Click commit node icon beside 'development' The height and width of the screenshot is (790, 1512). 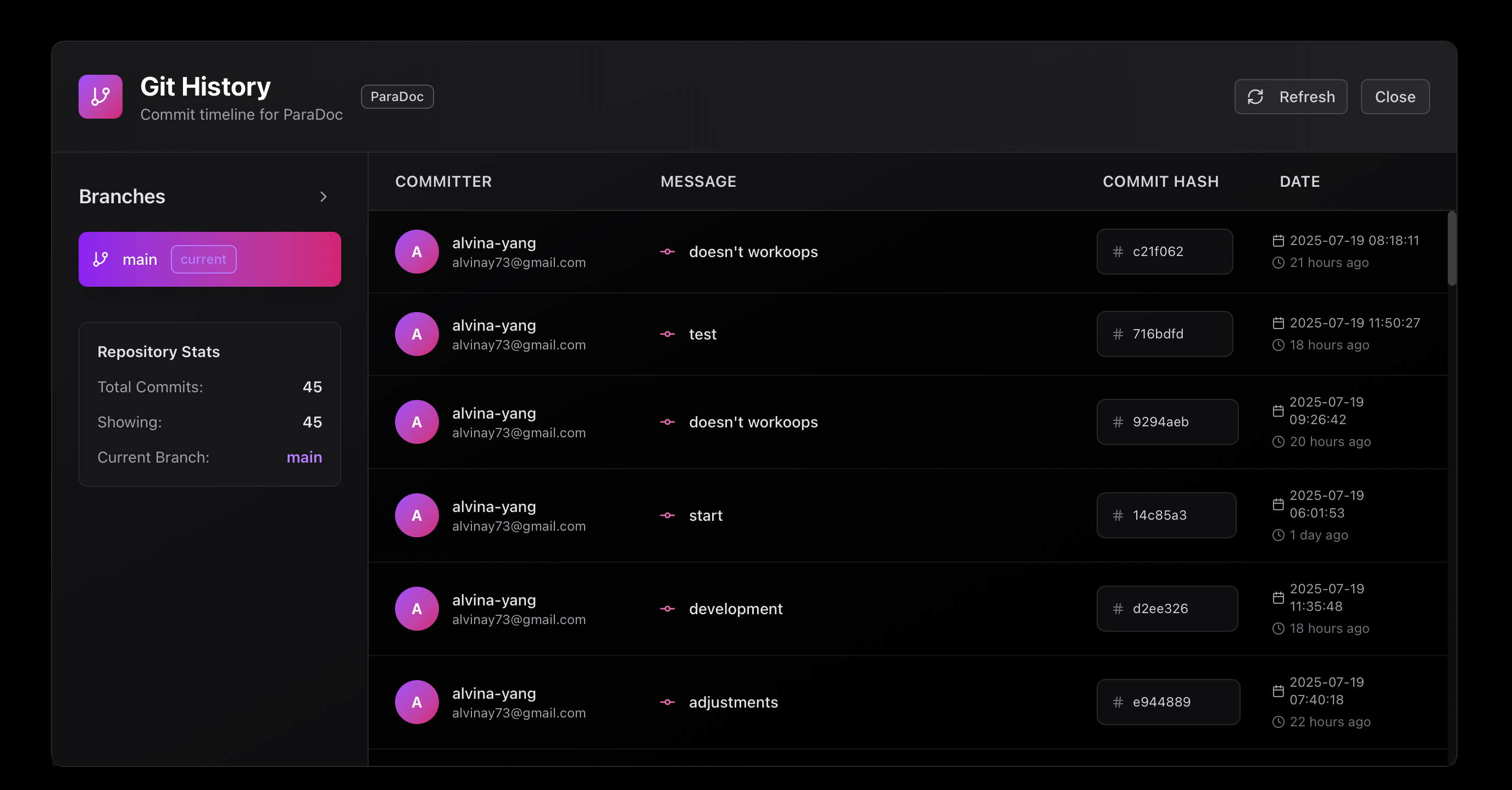(x=667, y=609)
